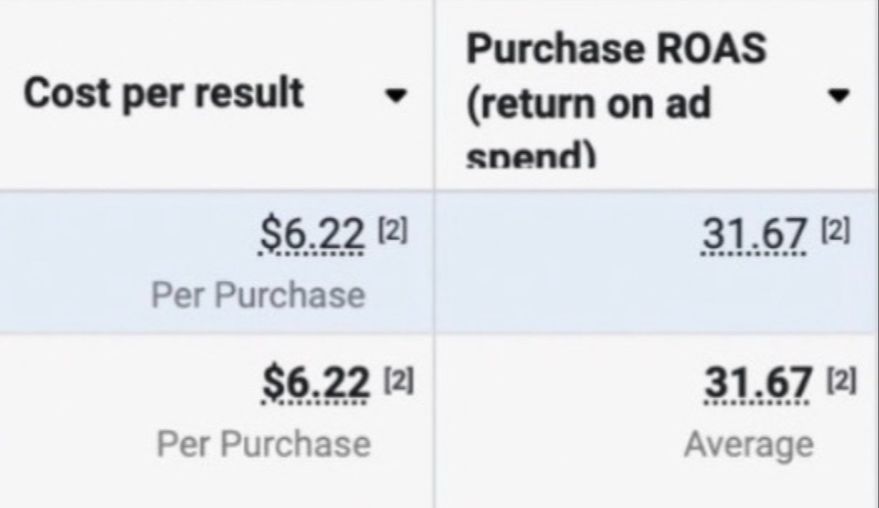Viewport: 879px width, 508px height.
Task: Open footnote [2] beside bold 31.67 total
Action: pos(841,381)
